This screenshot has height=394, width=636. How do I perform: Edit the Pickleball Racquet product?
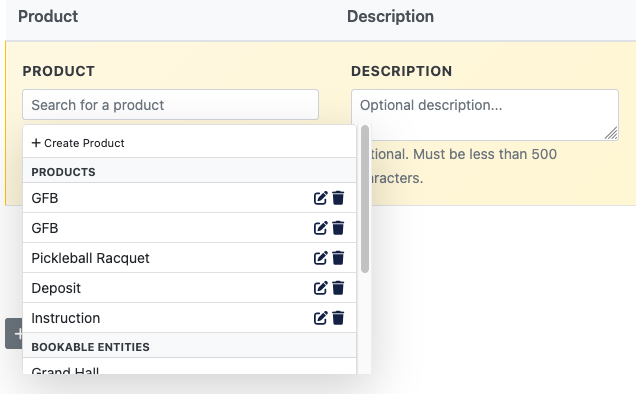(x=320, y=258)
